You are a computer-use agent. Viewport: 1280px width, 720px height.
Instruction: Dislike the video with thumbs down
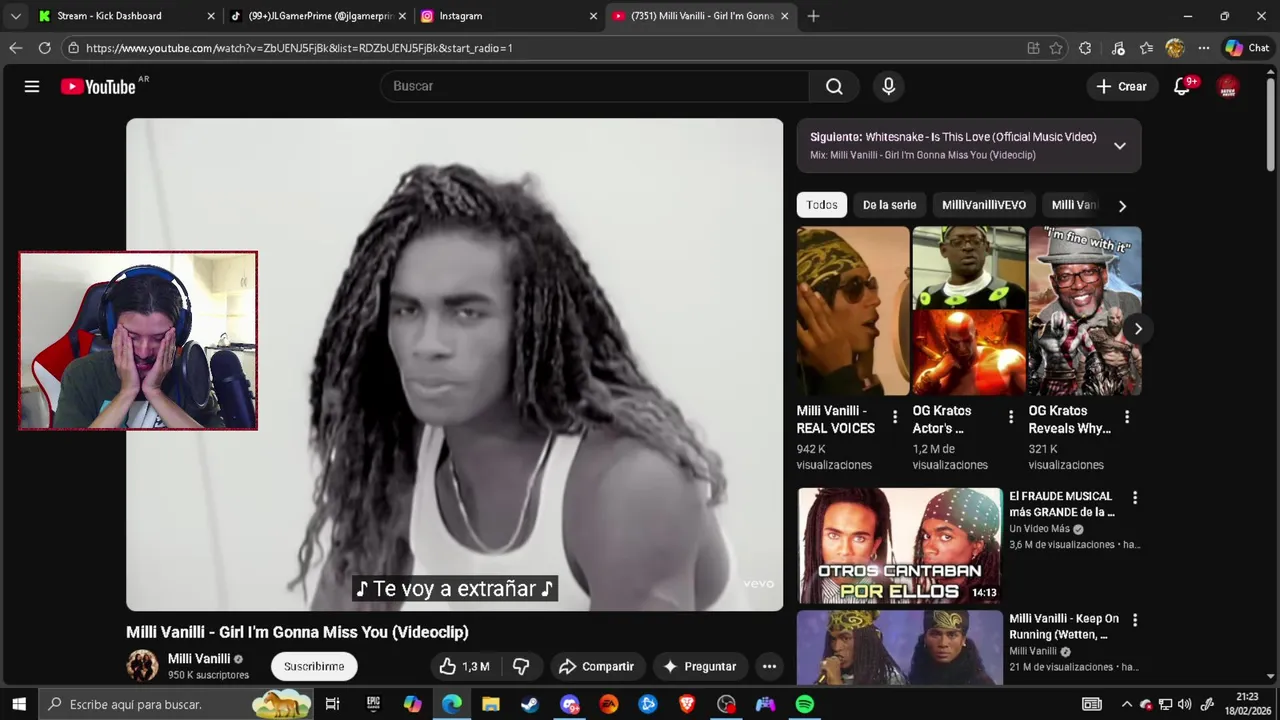(521, 667)
